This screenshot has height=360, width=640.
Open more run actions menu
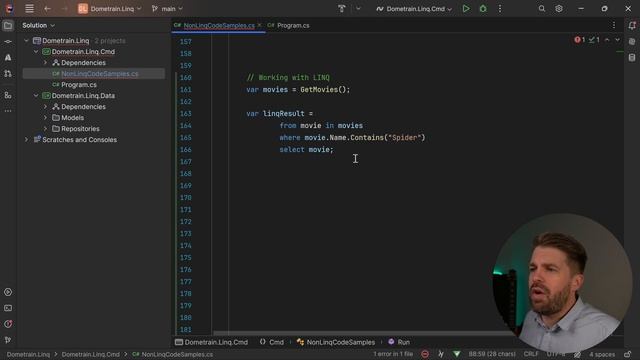[500, 9]
